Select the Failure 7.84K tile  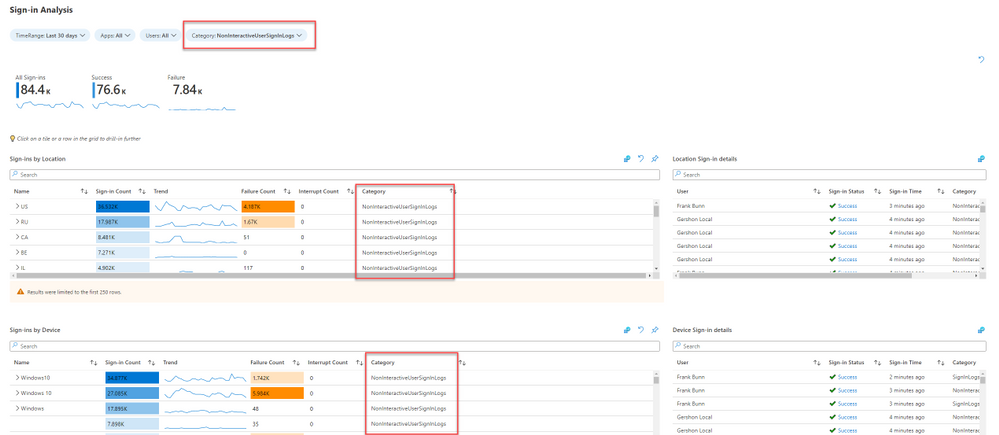201,93
